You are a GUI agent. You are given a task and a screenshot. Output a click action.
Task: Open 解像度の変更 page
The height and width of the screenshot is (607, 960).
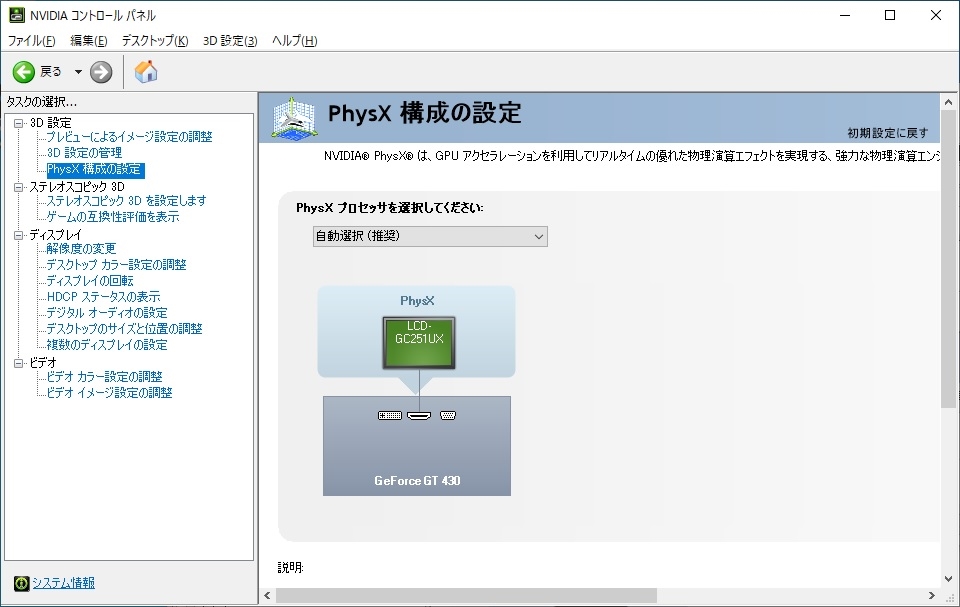click(x=81, y=249)
